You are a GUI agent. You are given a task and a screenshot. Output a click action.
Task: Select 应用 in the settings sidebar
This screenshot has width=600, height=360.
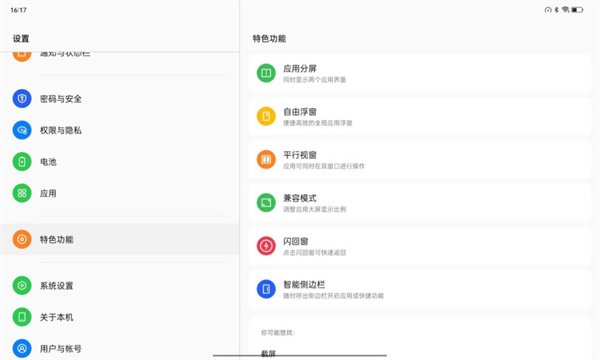pos(120,193)
